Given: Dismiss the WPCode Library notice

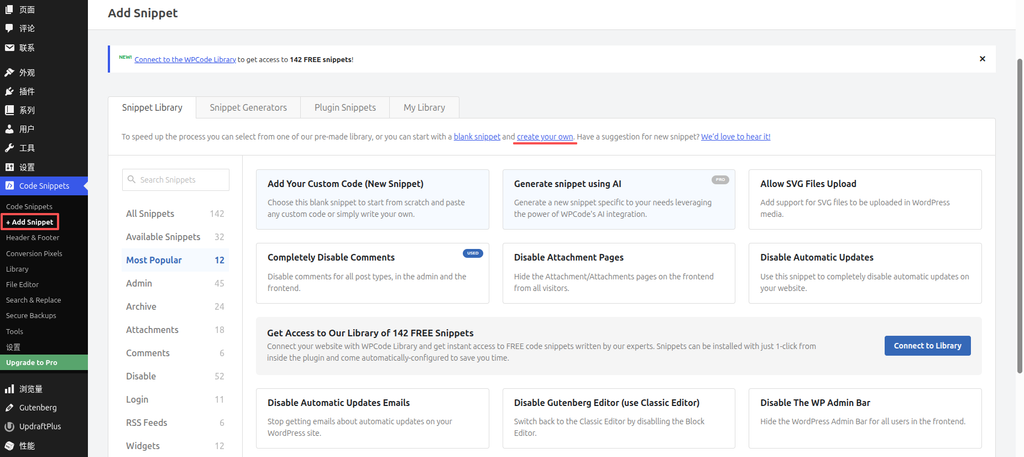Looking at the screenshot, I should (x=982, y=59).
